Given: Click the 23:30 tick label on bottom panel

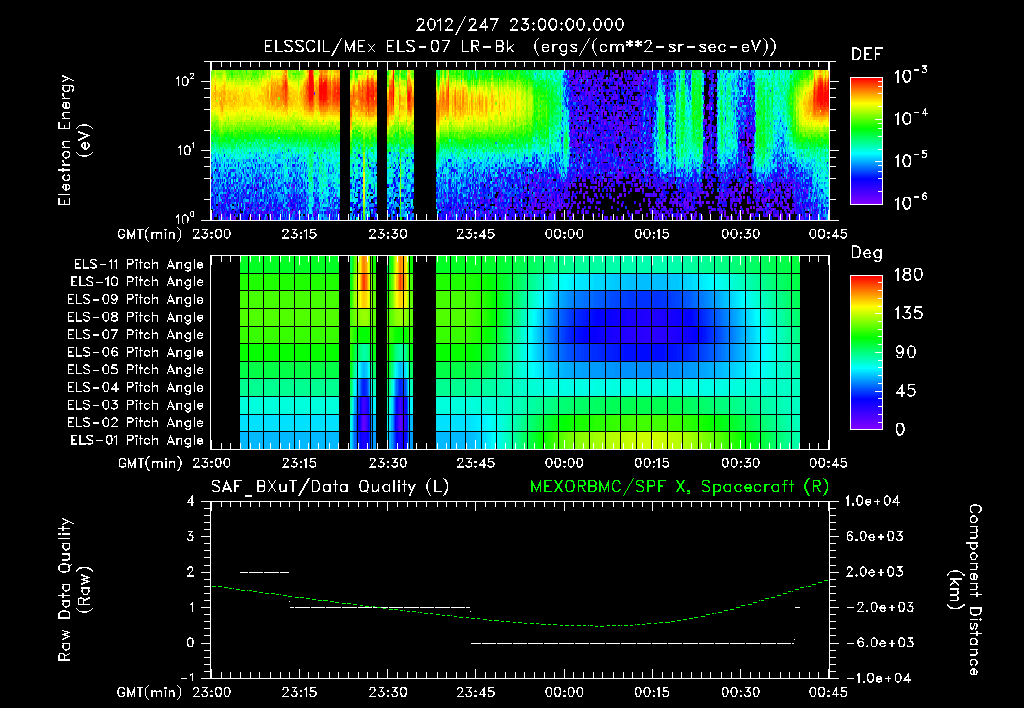Looking at the screenshot, I should [388, 692].
